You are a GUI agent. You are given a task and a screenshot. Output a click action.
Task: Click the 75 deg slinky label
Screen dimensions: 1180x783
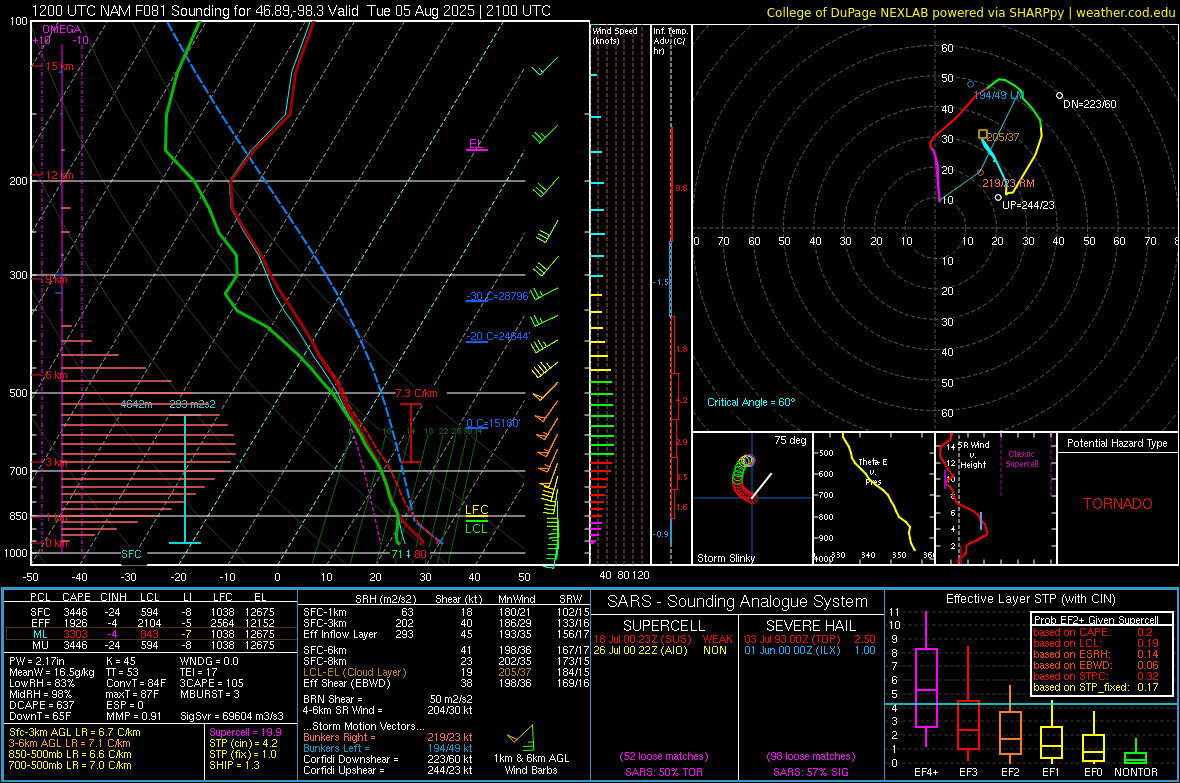[x=790, y=440]
